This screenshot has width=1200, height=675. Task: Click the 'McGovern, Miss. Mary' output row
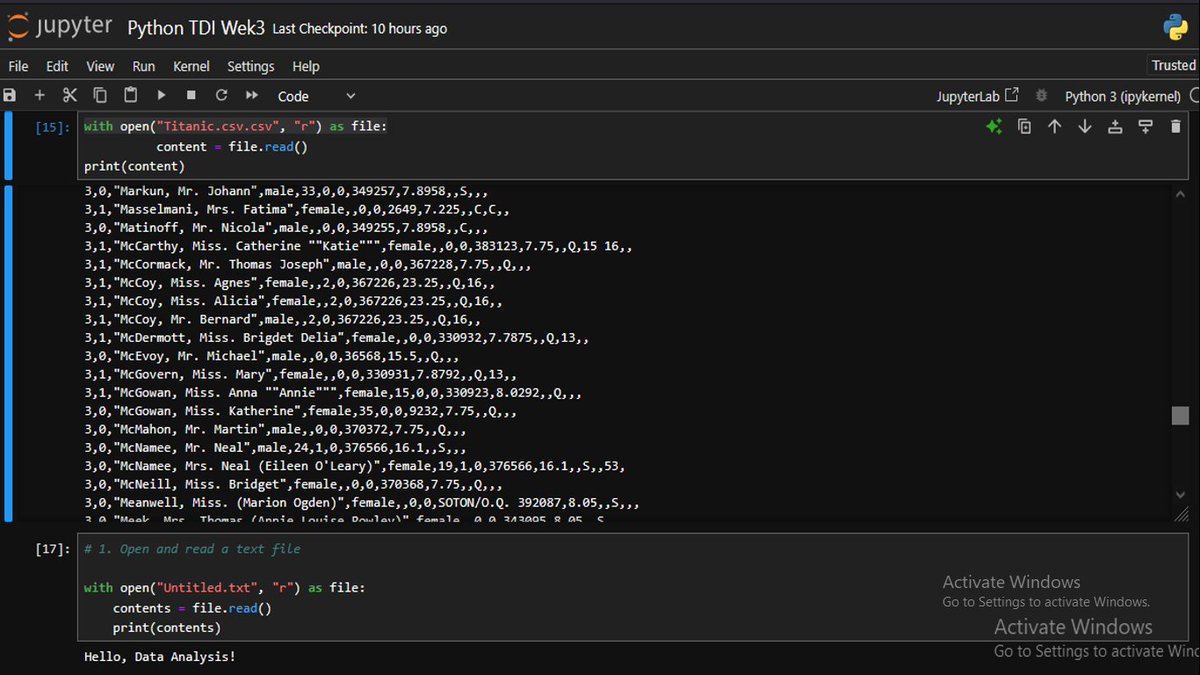click(x=300, y=374)
